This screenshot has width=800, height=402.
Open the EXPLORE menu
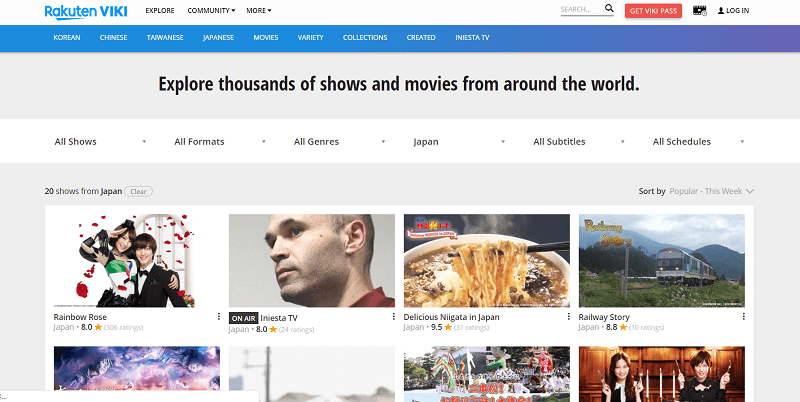tap(160, 11)
